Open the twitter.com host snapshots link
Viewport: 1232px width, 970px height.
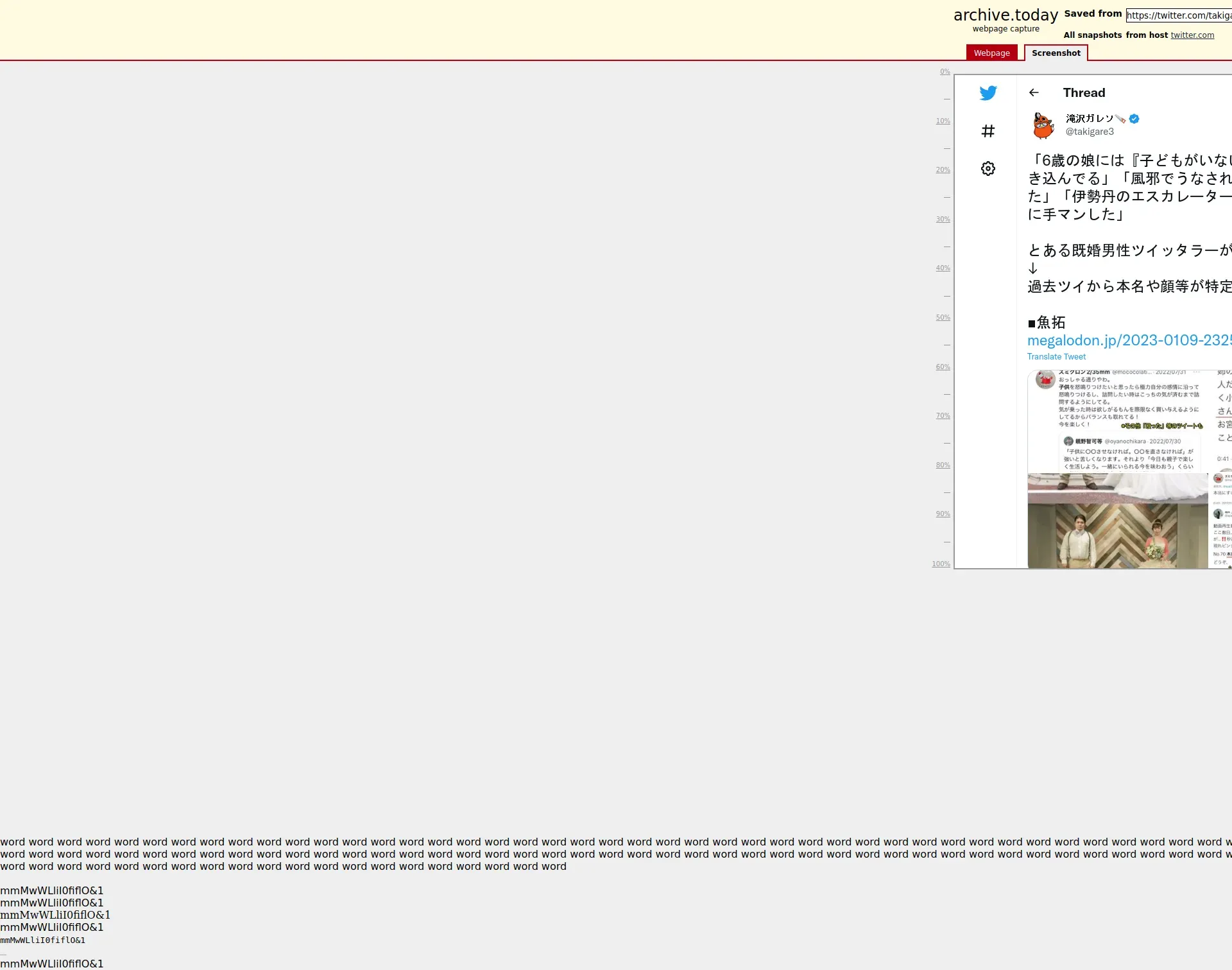click(x=1192, y=35)
